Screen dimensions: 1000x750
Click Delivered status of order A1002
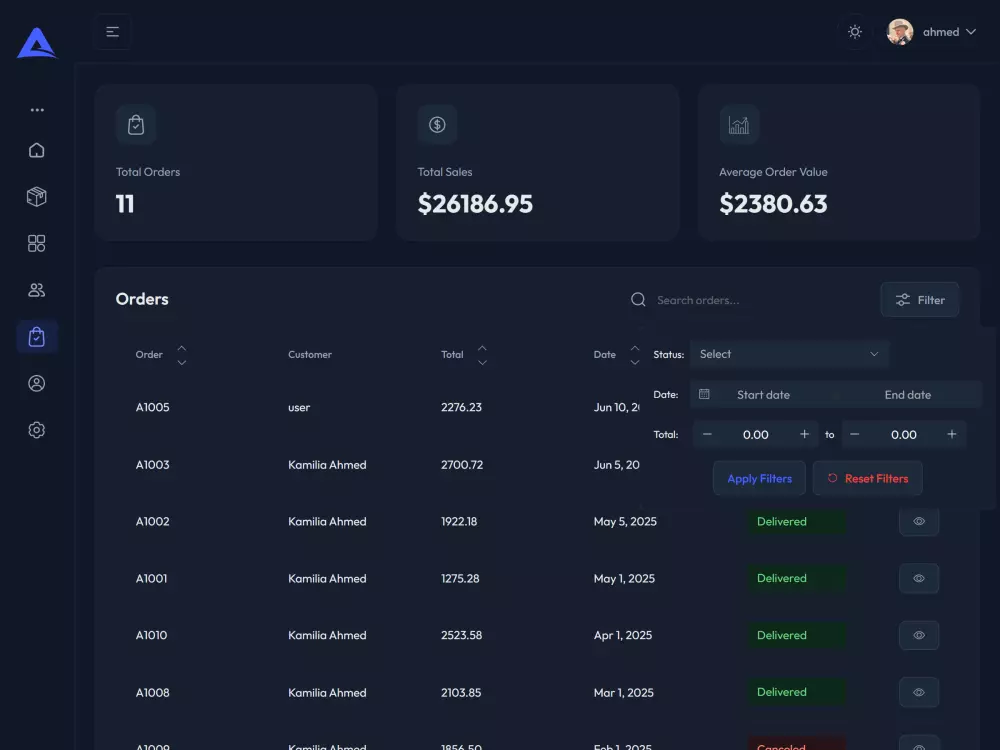[797, 522]
